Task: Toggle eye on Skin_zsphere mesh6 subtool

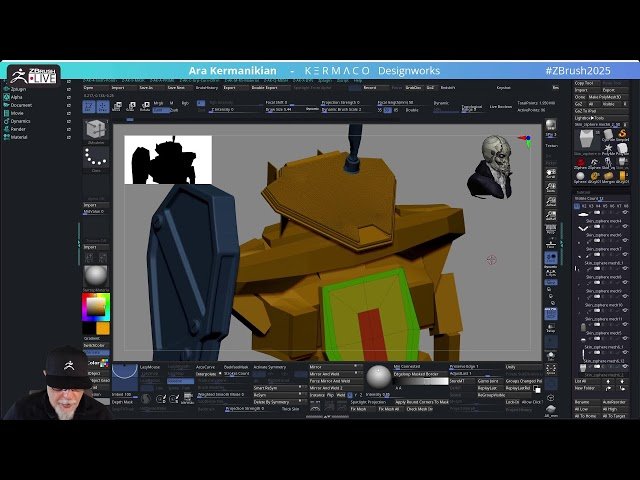Action: point(625,240)
